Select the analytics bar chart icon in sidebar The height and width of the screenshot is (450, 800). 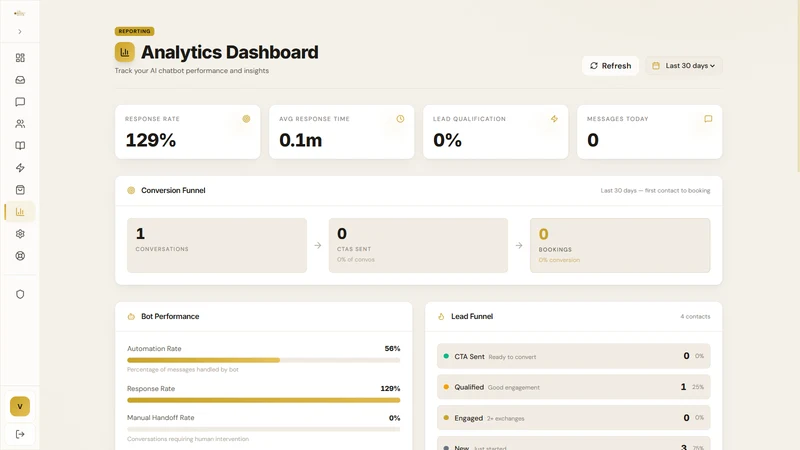[20, 212]
